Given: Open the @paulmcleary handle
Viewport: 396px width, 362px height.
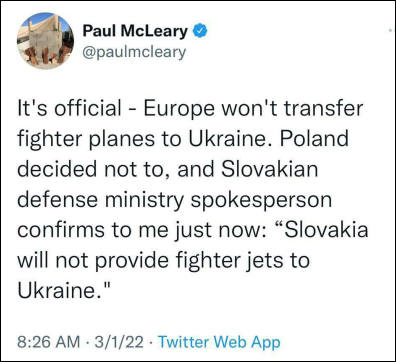Looking at the screenshot, I should pos(134,53).
